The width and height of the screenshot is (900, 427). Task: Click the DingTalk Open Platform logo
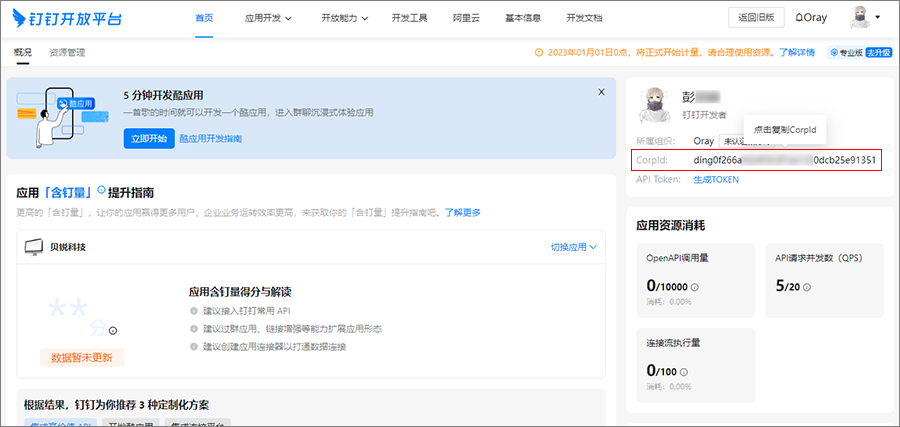pos(67,18)
